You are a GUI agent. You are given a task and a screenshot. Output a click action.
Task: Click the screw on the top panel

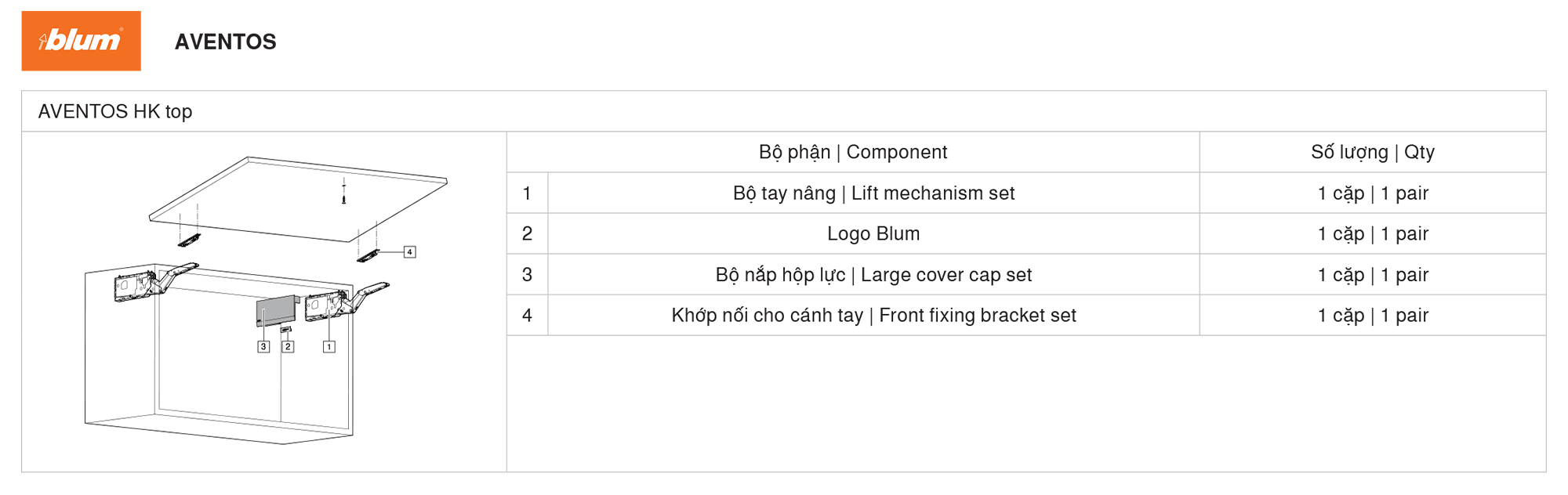(343, 192)
